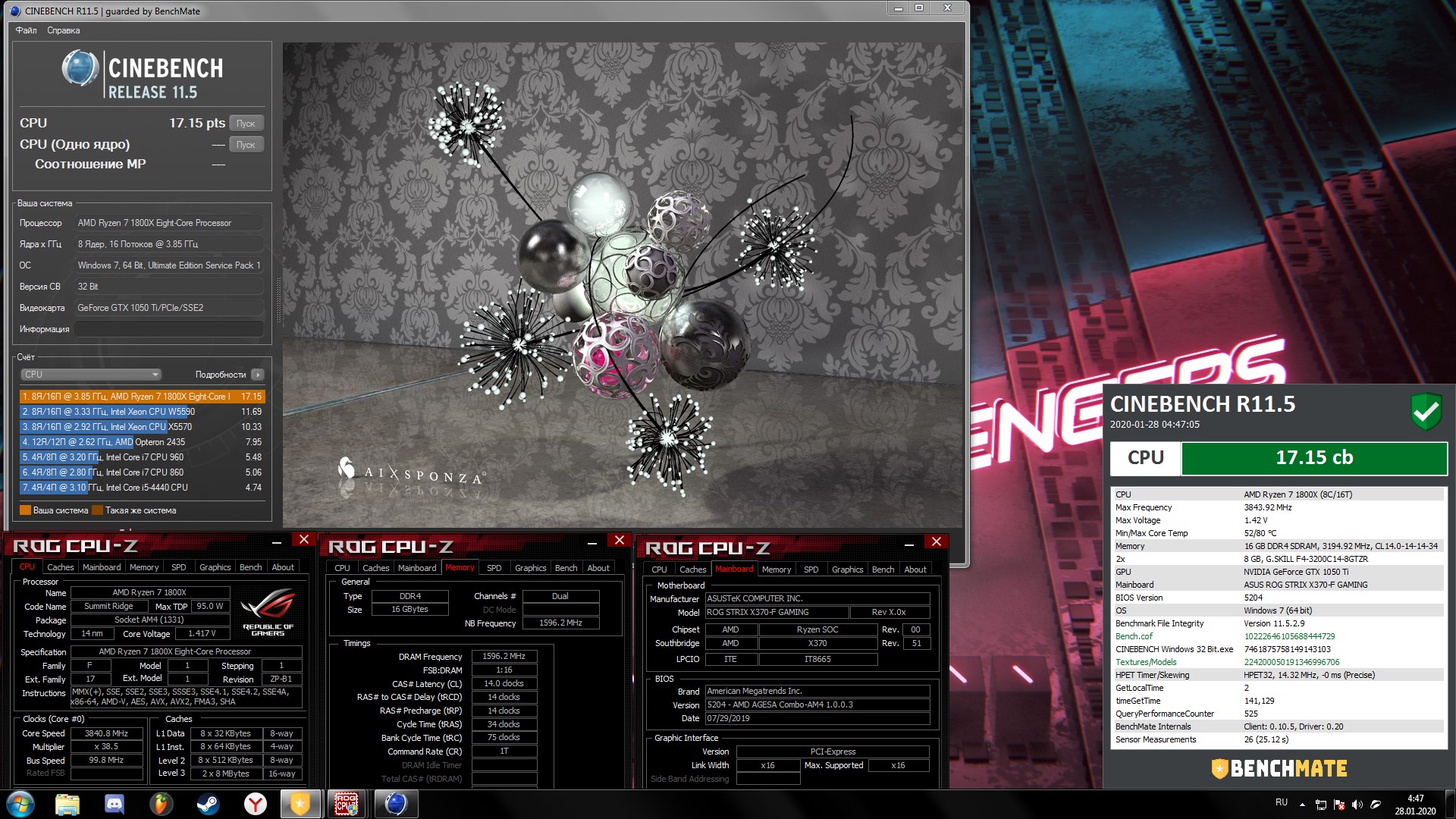1456x819 pixels.
Task: Click the BIOS version 5204 field
Action: pyautogui.click(x=817, y=704)
